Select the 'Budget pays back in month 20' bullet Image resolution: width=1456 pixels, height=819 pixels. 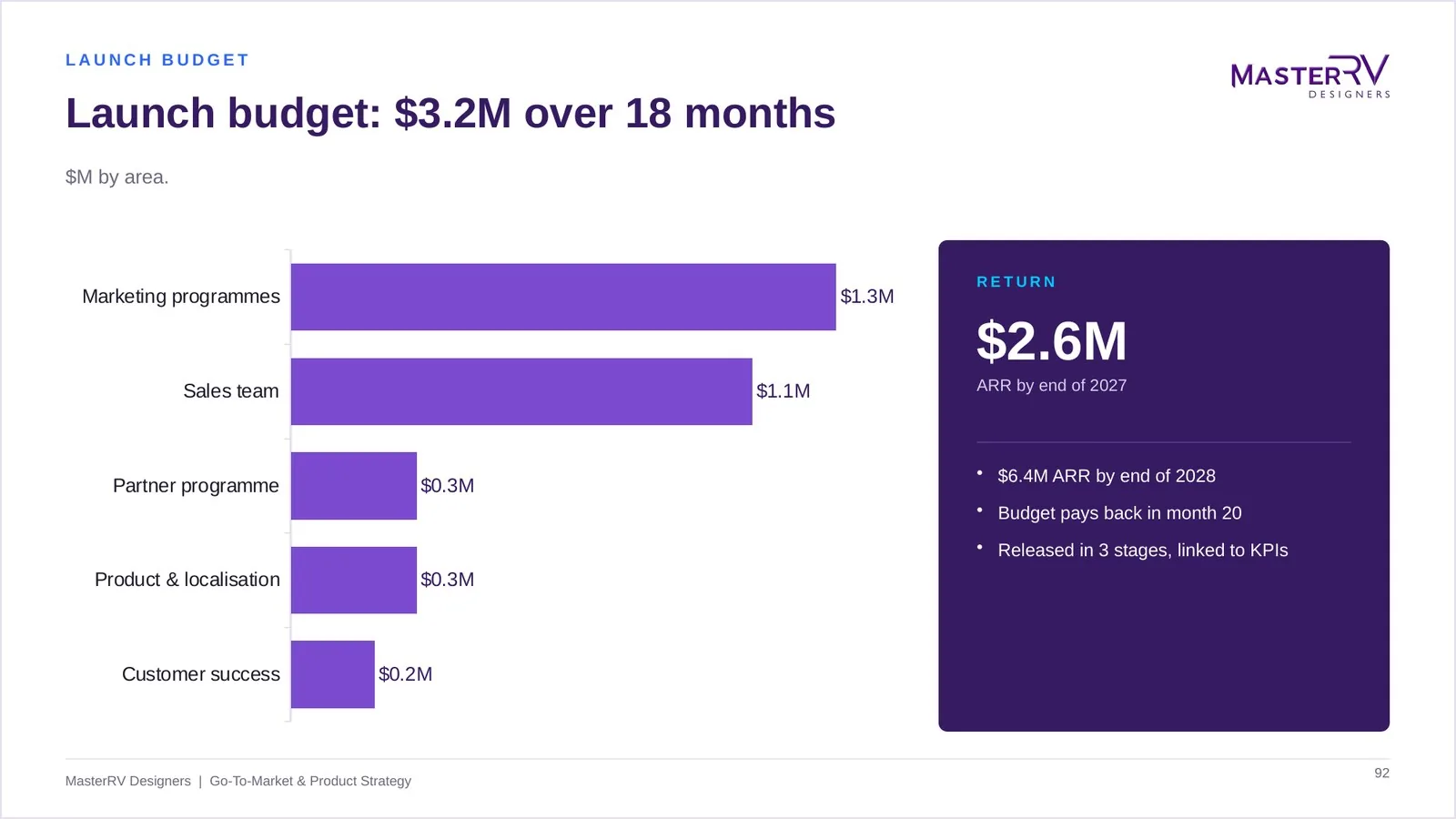click(x=1119, y=513)
